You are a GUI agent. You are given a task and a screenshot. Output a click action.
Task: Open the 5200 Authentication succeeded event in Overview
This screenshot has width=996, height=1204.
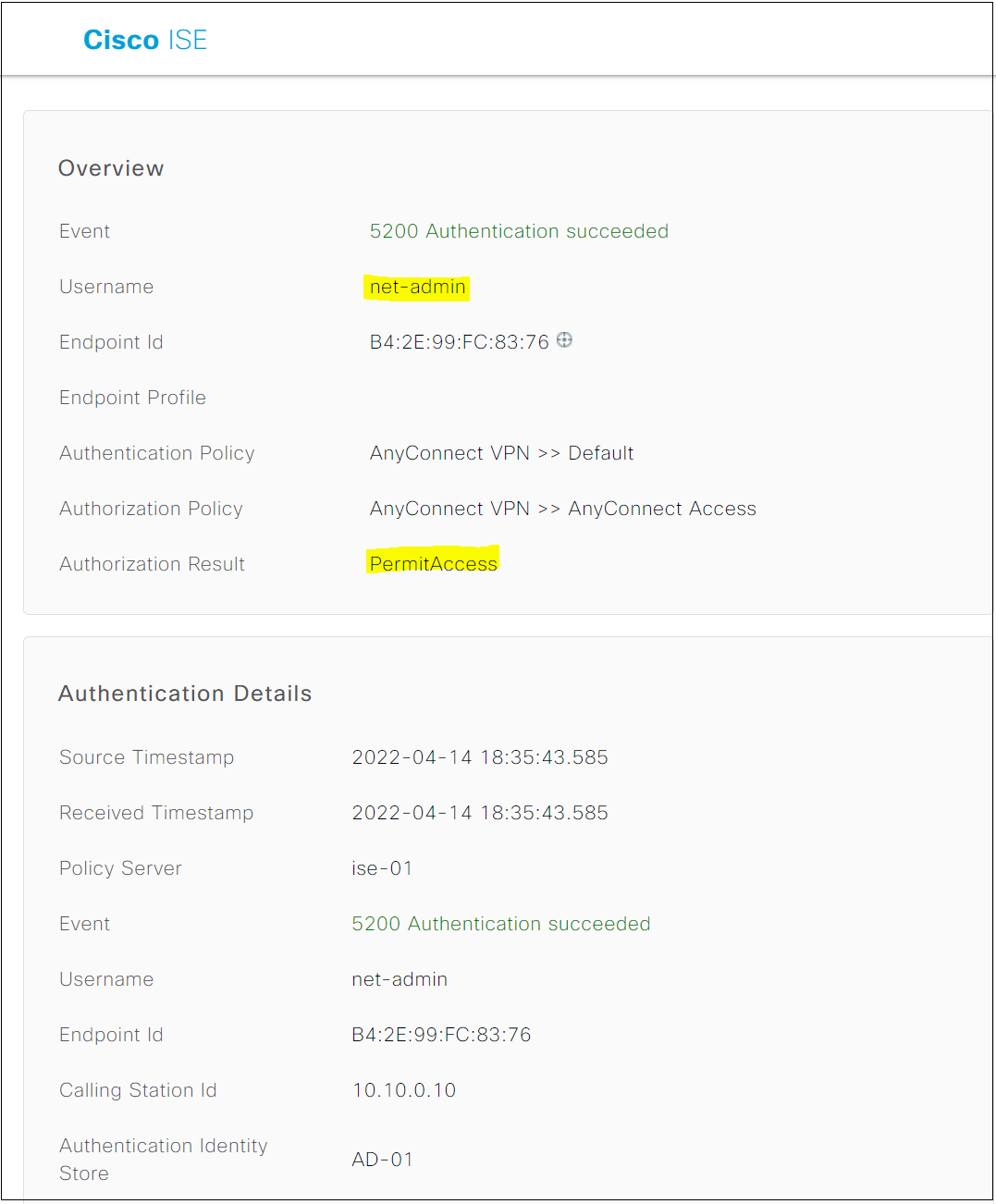point(519,231)
